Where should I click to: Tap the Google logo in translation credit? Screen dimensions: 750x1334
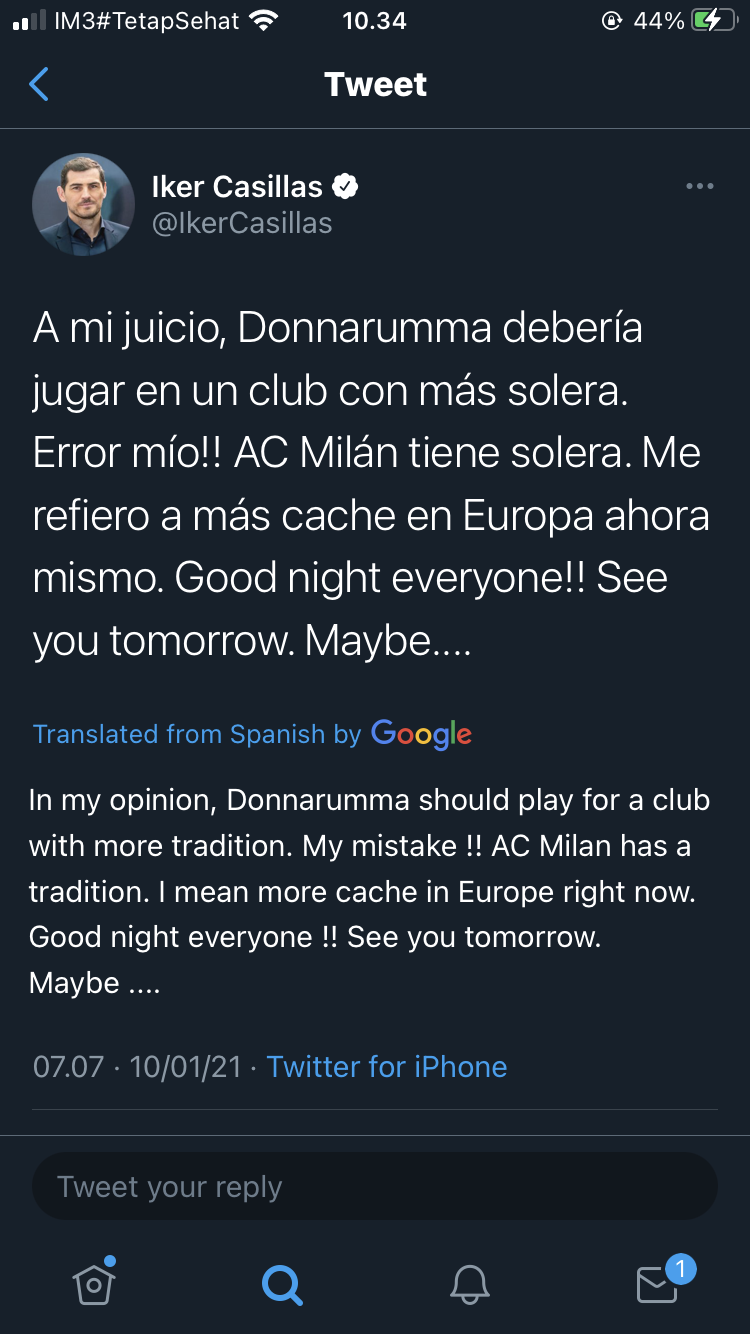(421, 734)
